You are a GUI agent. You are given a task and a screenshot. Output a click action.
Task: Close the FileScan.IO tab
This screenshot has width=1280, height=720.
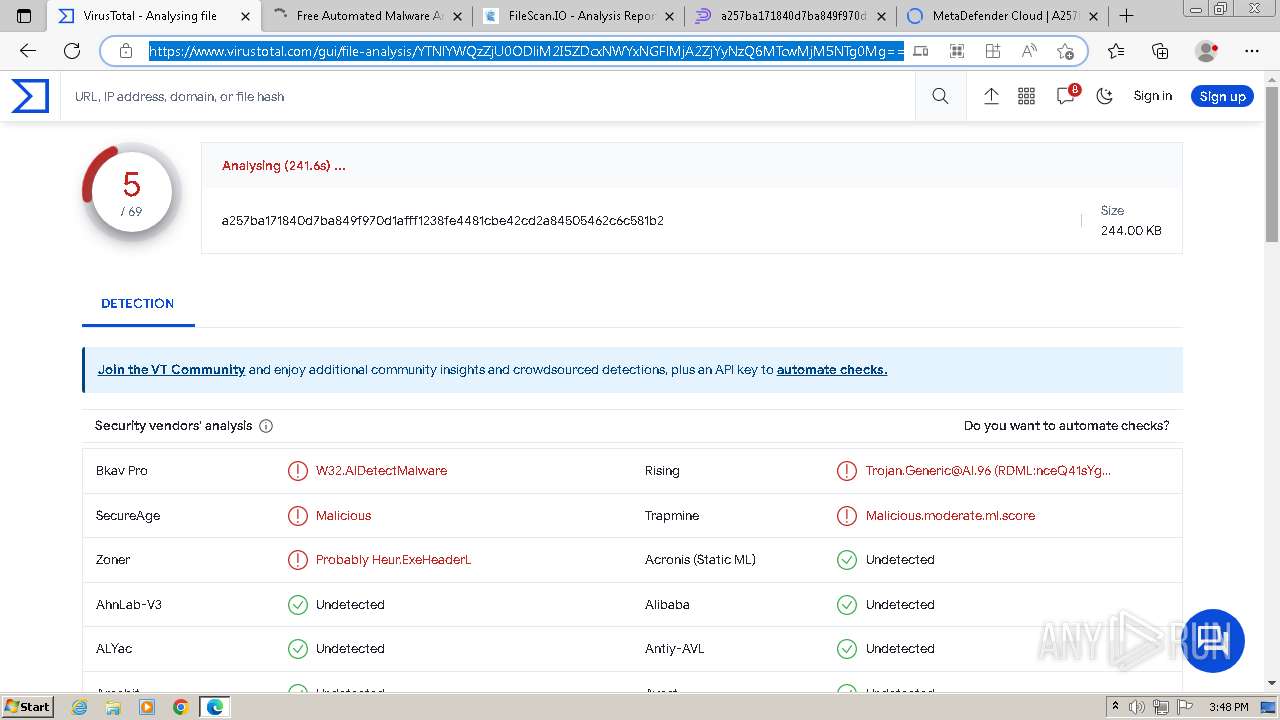(x=669, y=16)
